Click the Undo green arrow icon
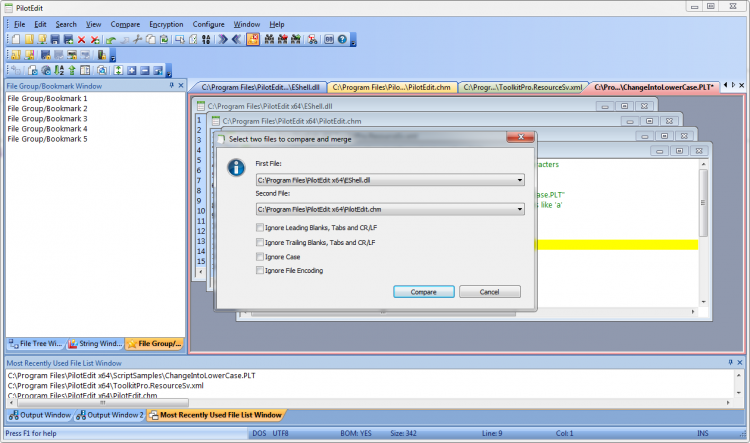This screenshot has height=443, width=750. click(111, 39)
